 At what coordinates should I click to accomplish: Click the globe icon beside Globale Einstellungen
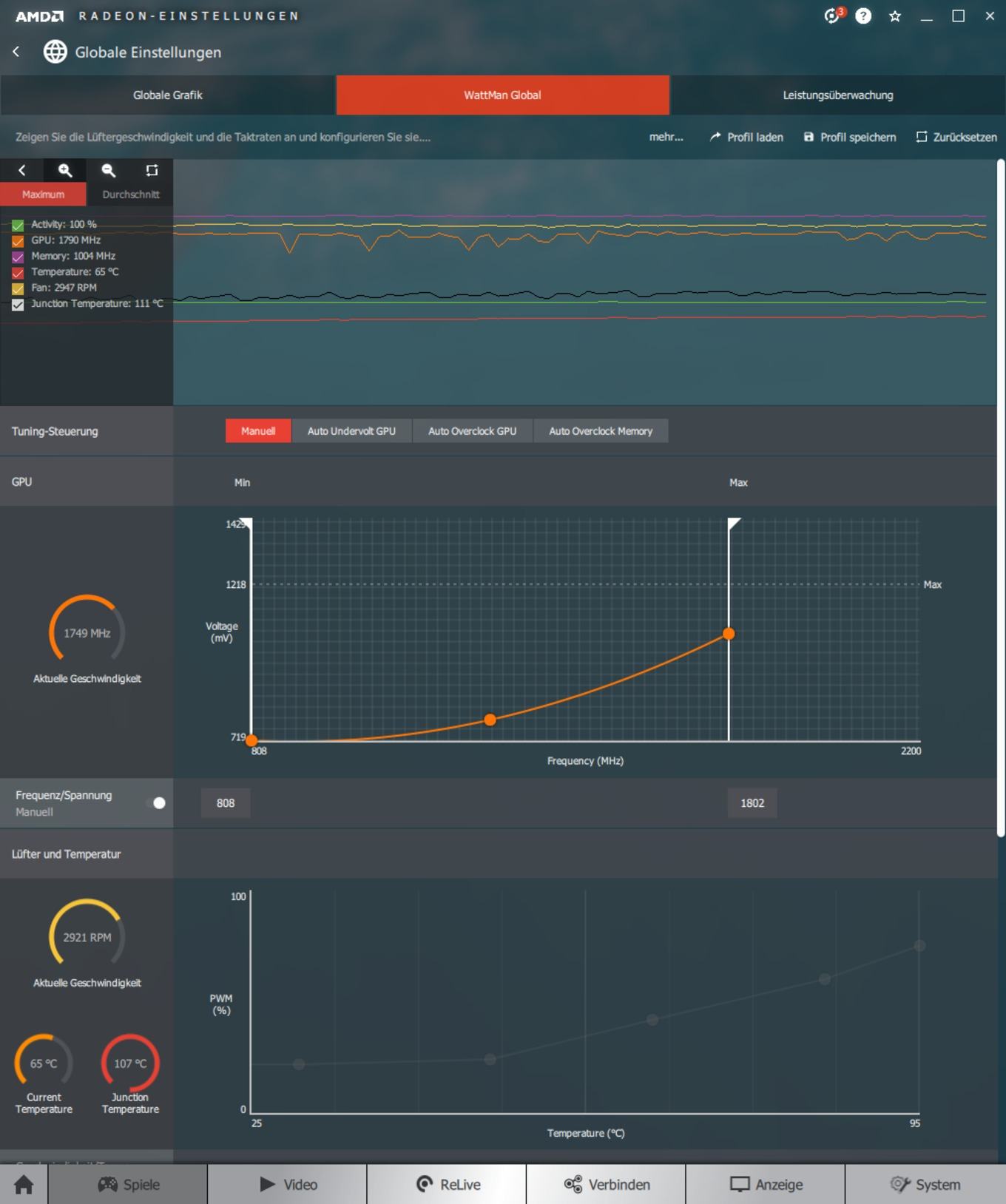coord(55,52)
